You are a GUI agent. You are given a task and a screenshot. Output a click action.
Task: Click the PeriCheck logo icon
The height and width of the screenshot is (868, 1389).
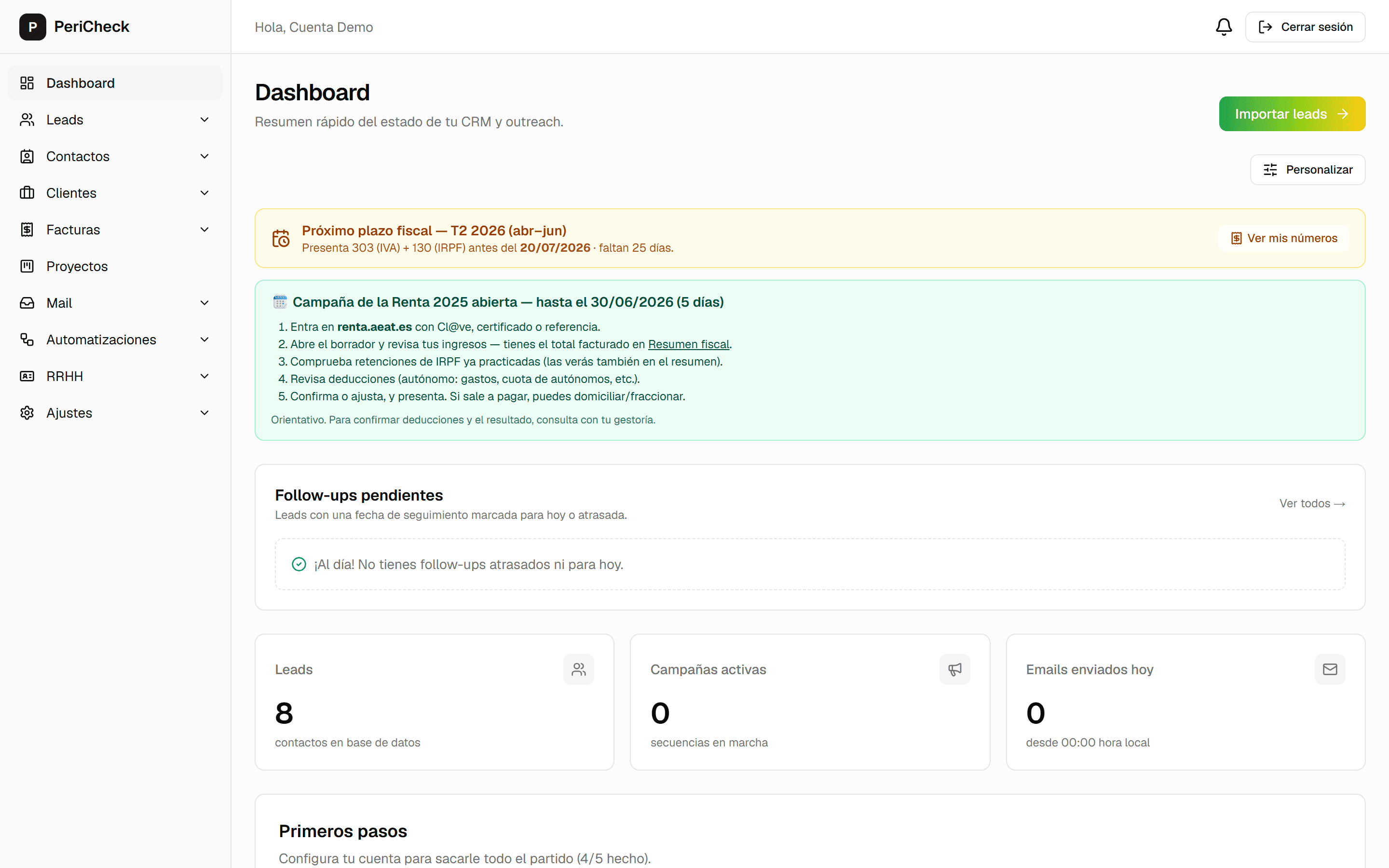(x=33, y=27)
